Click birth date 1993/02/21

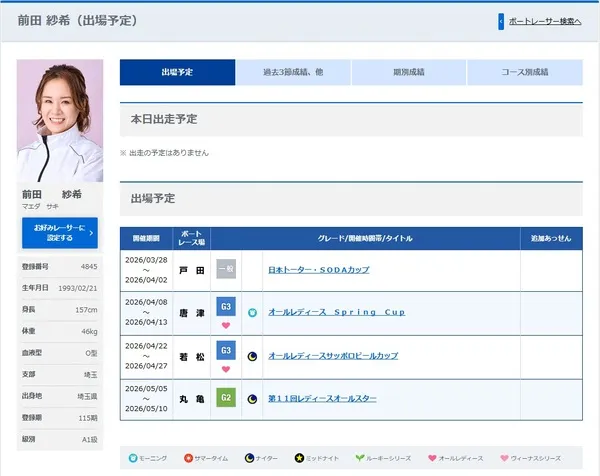(x=78, y=288)
